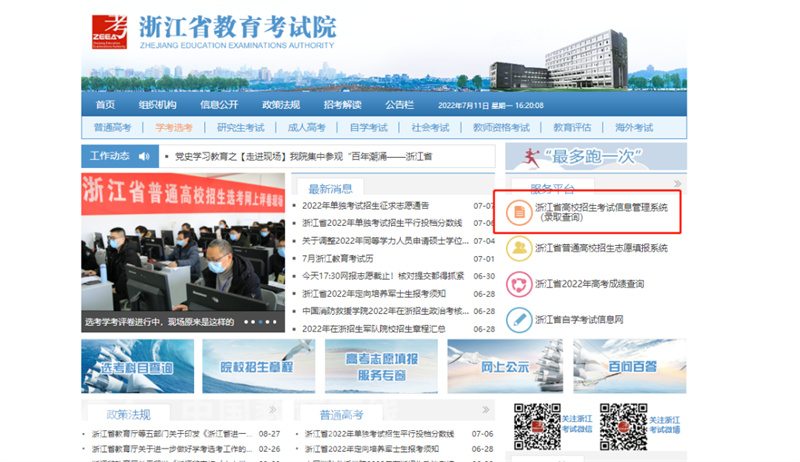Click the 关注浙江考试微博 QR code
The height and width of the screenshot is (462, 800).
coord(623,426)
